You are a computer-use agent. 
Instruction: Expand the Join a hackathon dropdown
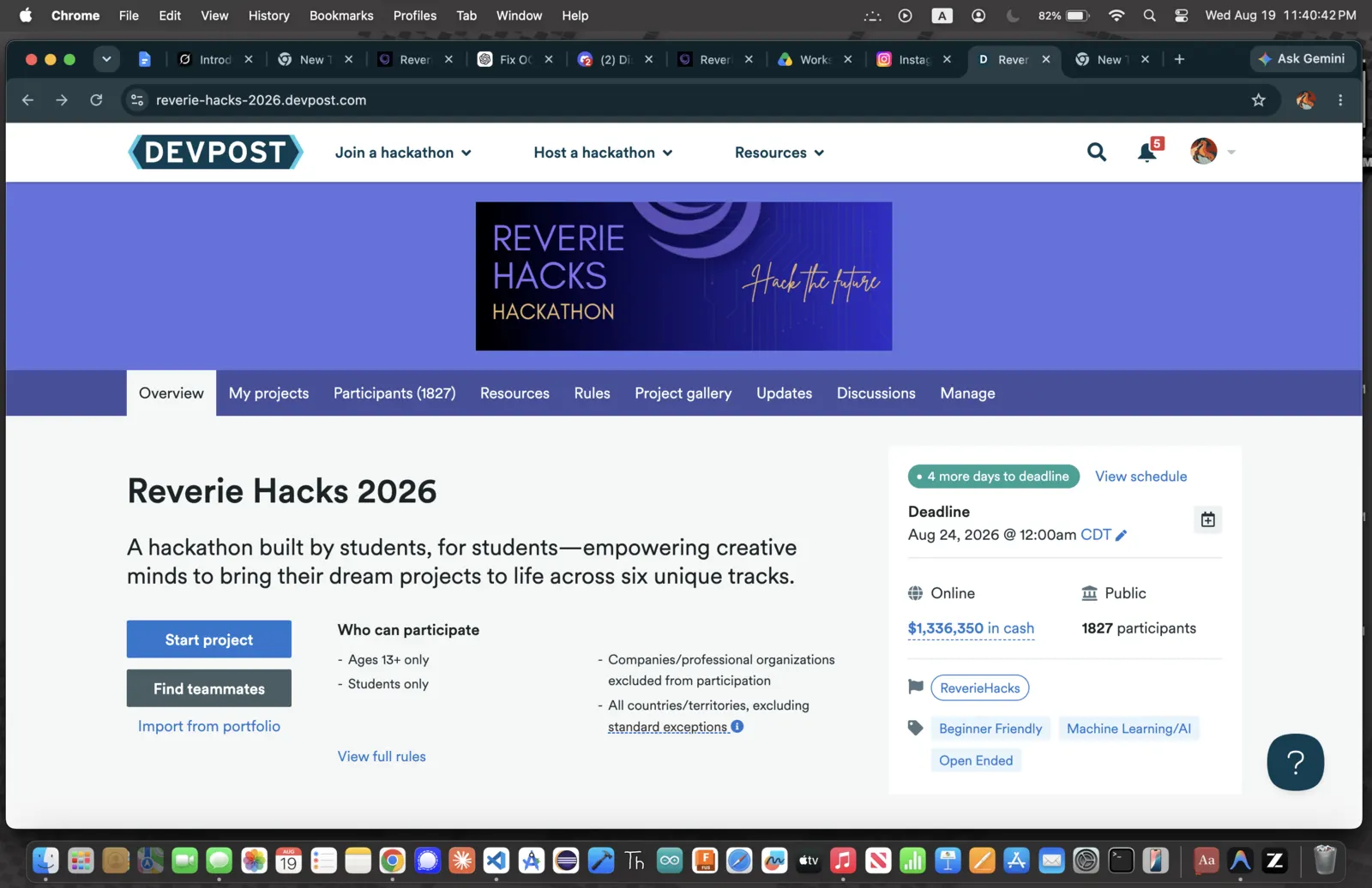click(x=403, y=153)
